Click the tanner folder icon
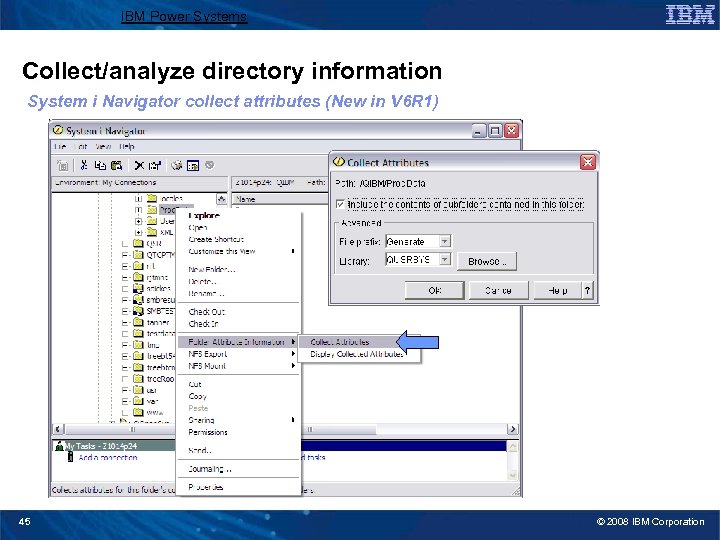Image resolution: width=720 pixels, height=540 pixels. tap(138, 322)
